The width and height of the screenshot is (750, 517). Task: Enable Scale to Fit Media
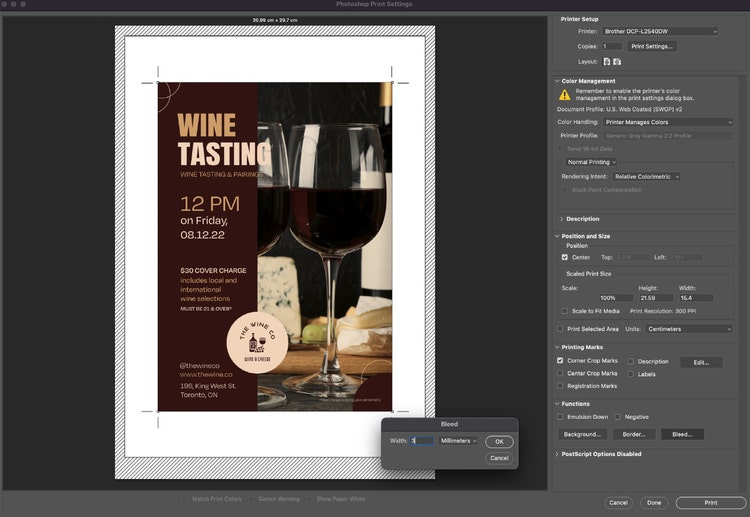point(565,311)
